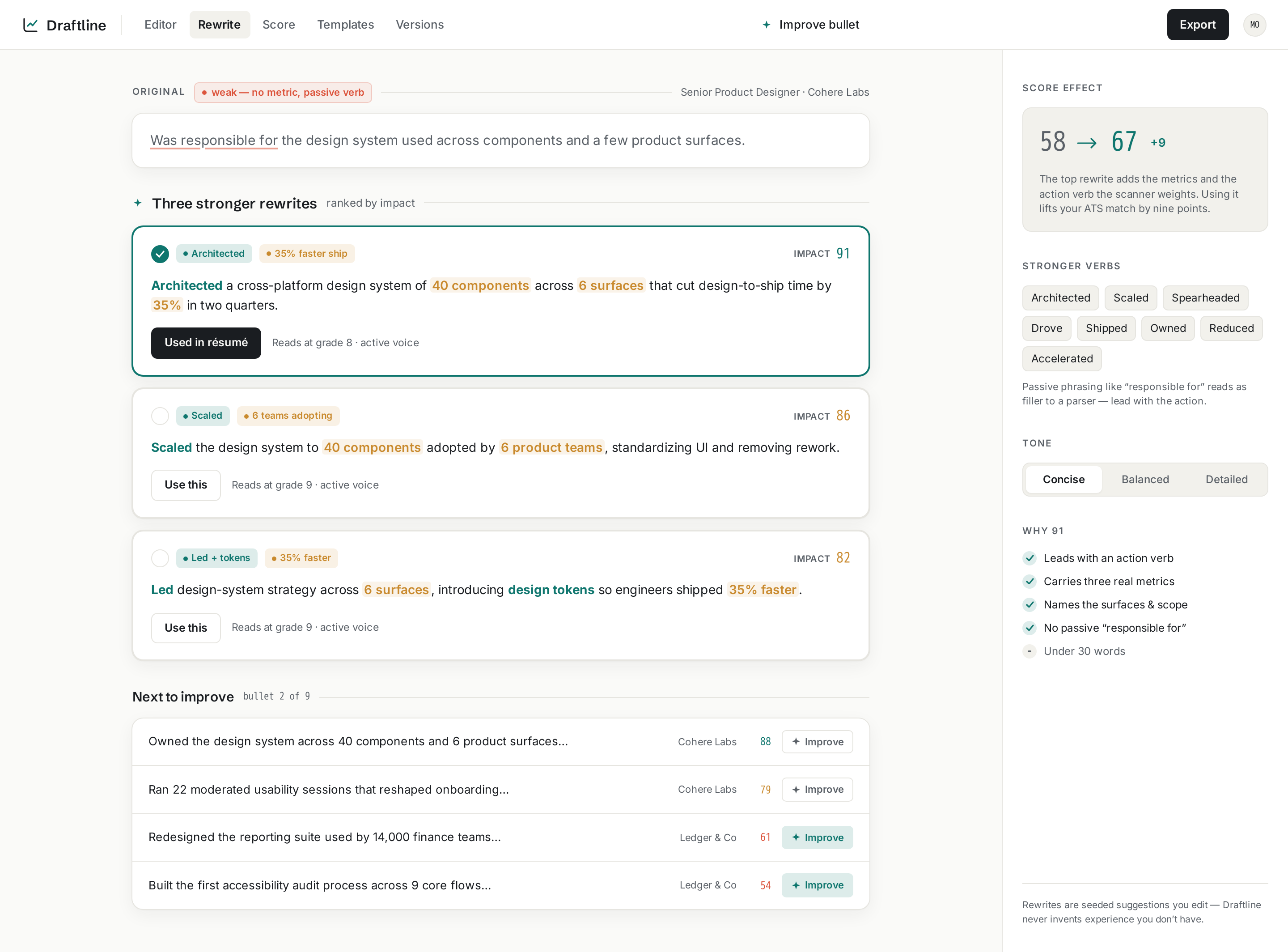Click the weak — no metric, passive verb tag
This screenshot has height=952, width=1288.
tap(283, 92)
